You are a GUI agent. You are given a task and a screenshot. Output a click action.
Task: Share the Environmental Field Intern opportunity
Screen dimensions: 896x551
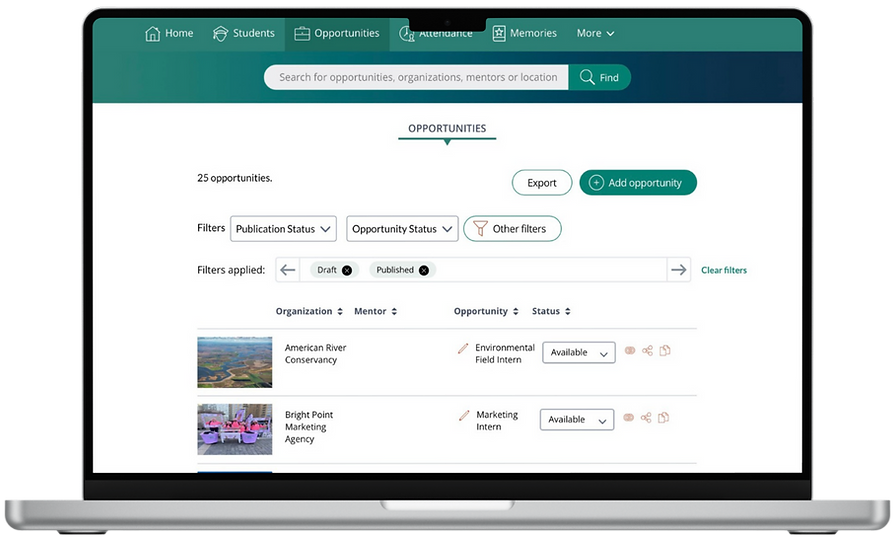point(647,350)
